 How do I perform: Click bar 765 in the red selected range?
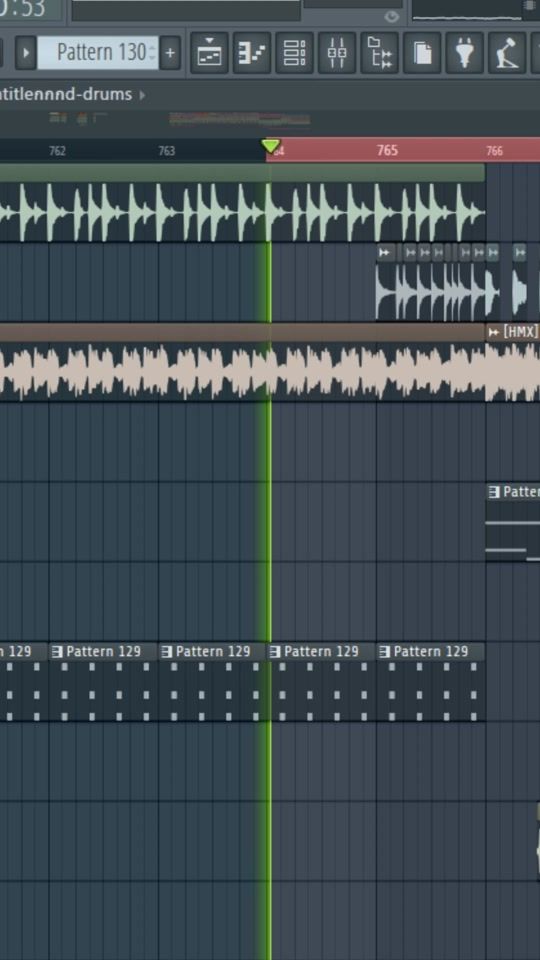387,150
